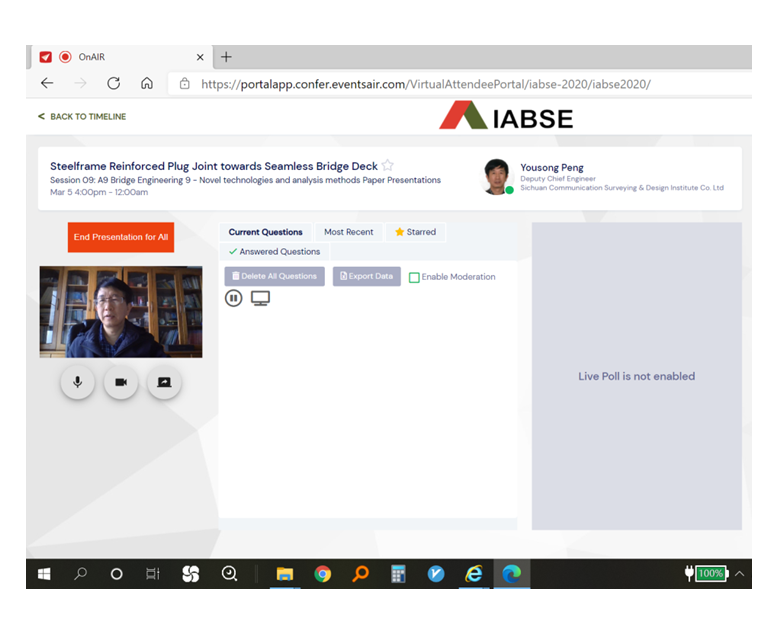
Task: Mute the microphone button
Action: [x=77, y=383]
